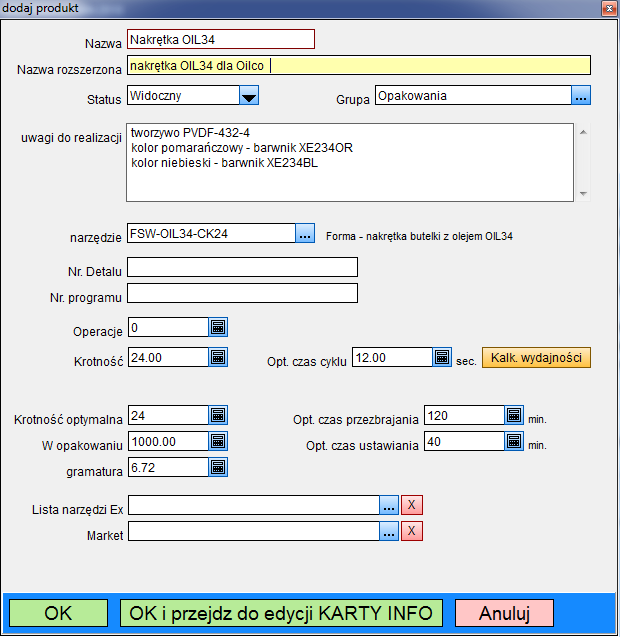Click OK button
Viewport: 620px width, 637px height.
click(x=59, y=613)
